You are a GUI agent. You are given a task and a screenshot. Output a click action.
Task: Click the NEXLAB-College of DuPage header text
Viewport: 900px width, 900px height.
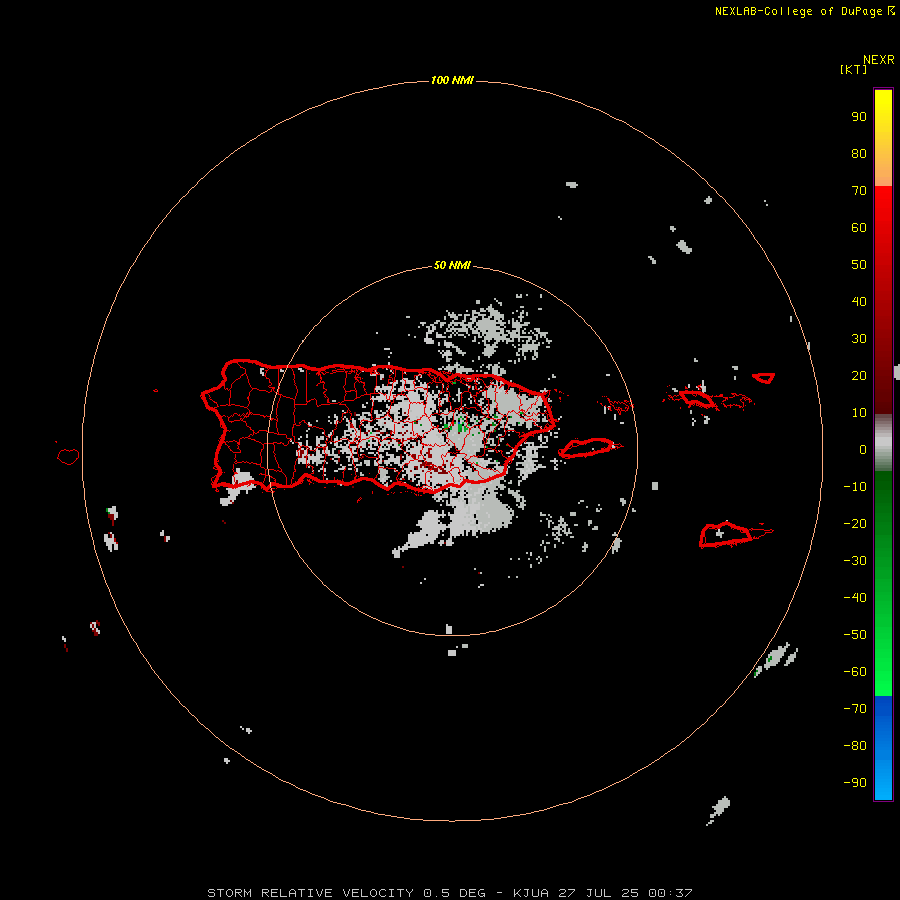tap(798, 11)
